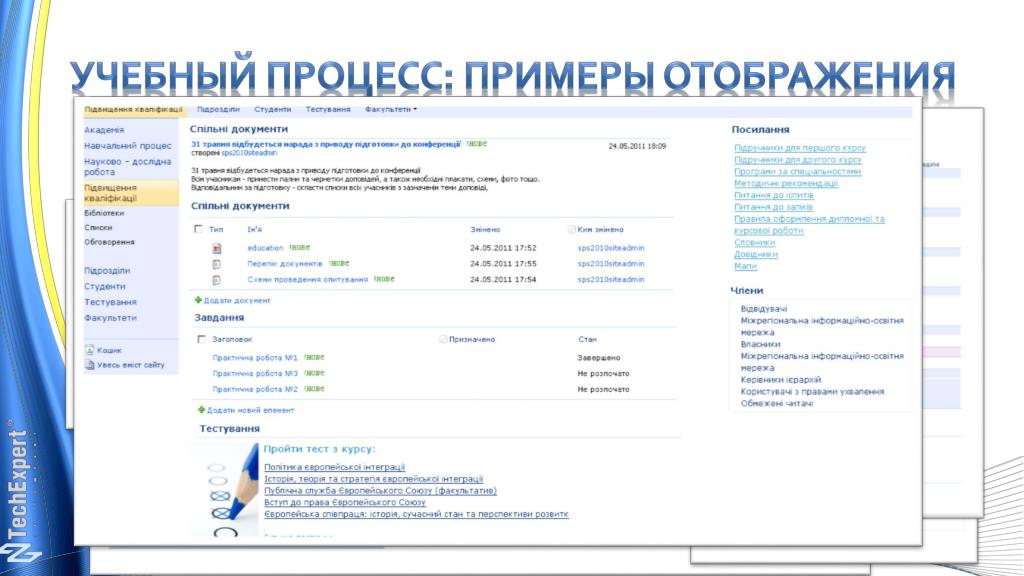The height and width of the screenshot is (576, 1024).
Task: Open the Кошик recycle bin icon
Action: pyautogui.click(x=89, y=350)
